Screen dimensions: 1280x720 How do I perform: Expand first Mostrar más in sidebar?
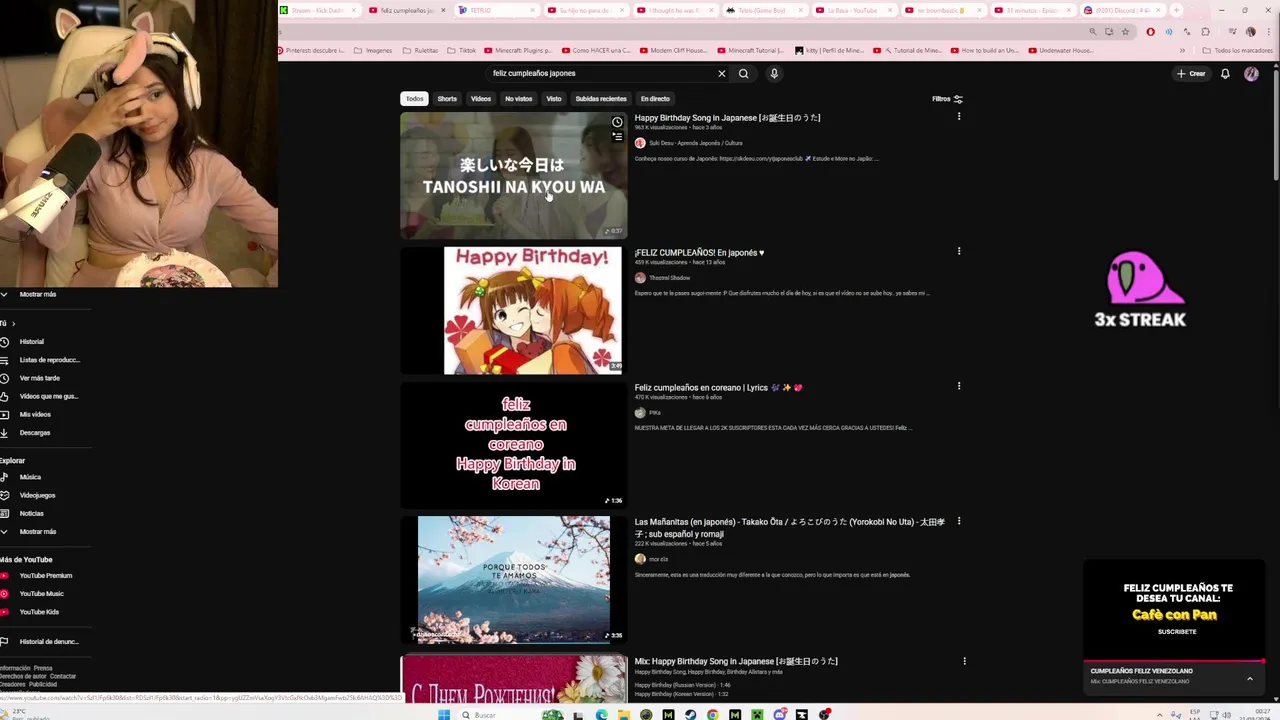38,294
